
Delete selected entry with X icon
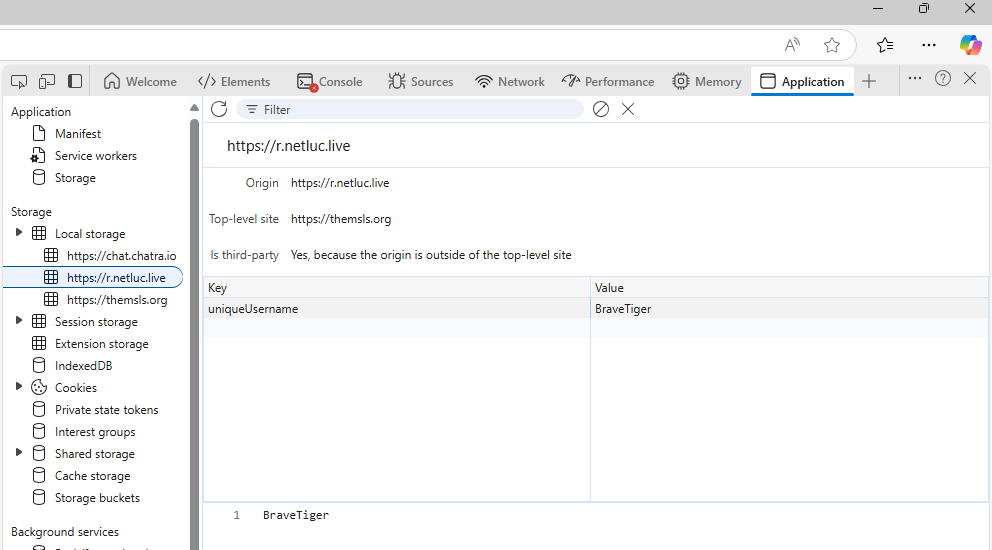(x=628, y=109)
